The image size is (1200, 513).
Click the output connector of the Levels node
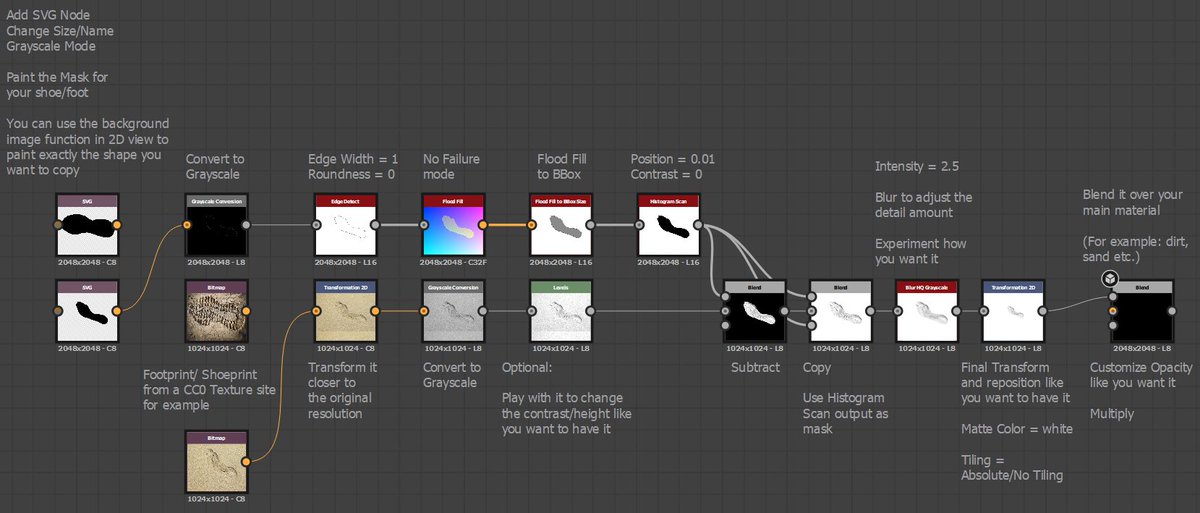[x=592, y=311]
